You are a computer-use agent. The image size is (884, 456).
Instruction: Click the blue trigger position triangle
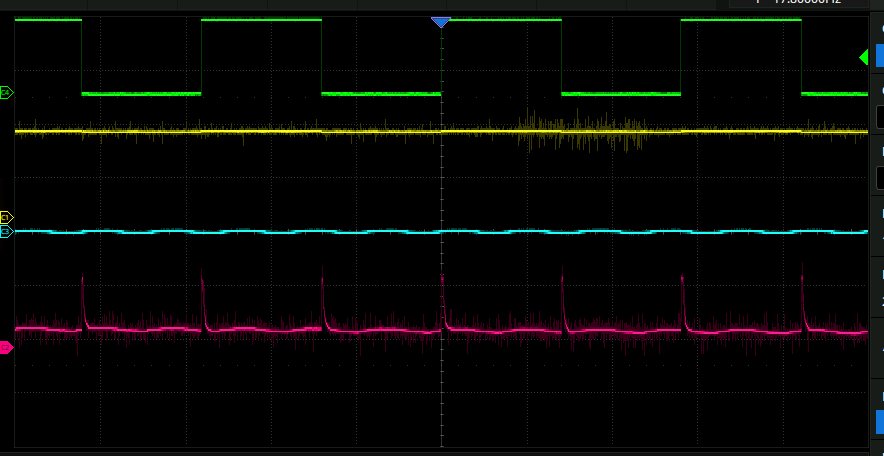[441, 22]
